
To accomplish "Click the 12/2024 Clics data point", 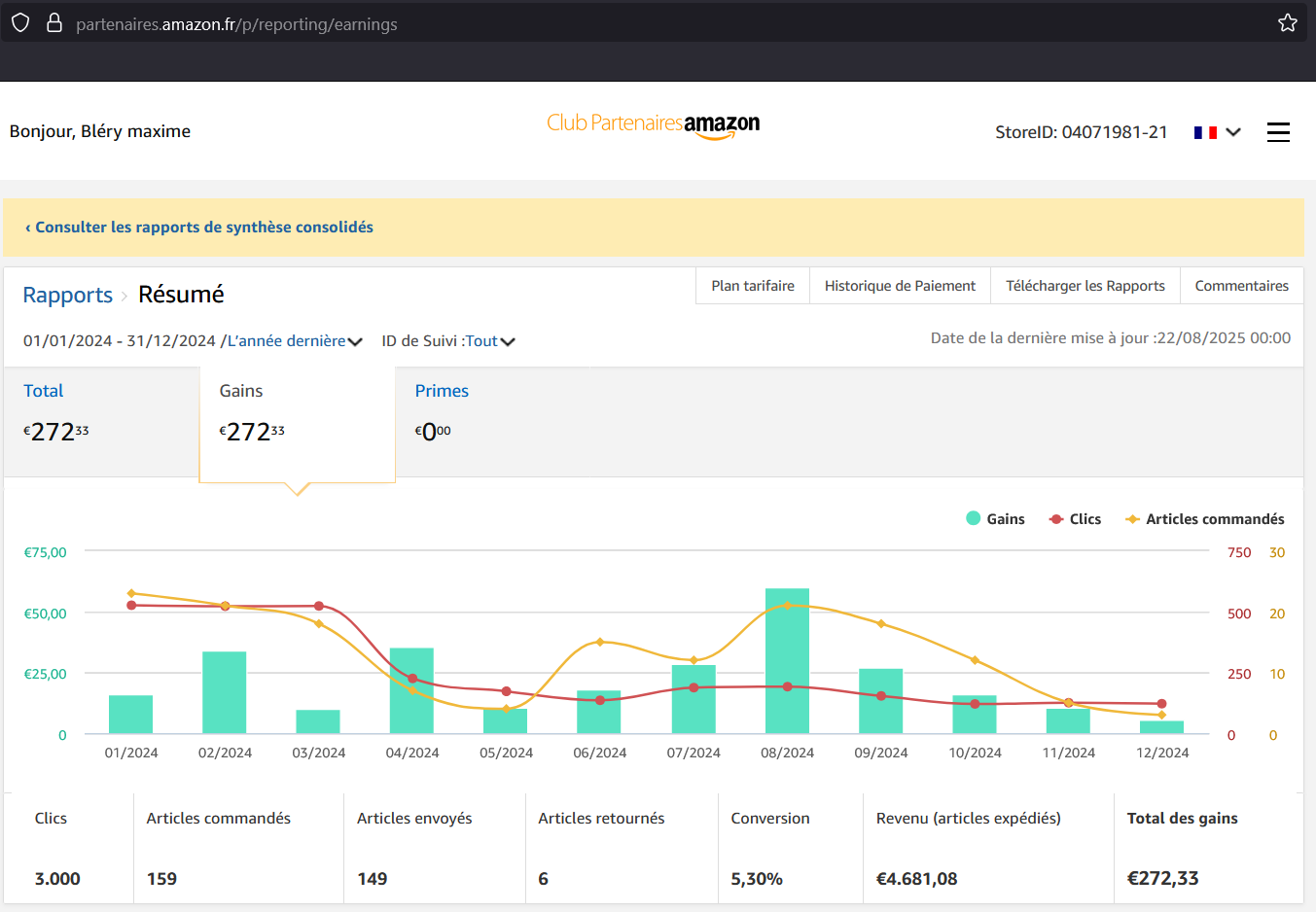I will 1162,704.
